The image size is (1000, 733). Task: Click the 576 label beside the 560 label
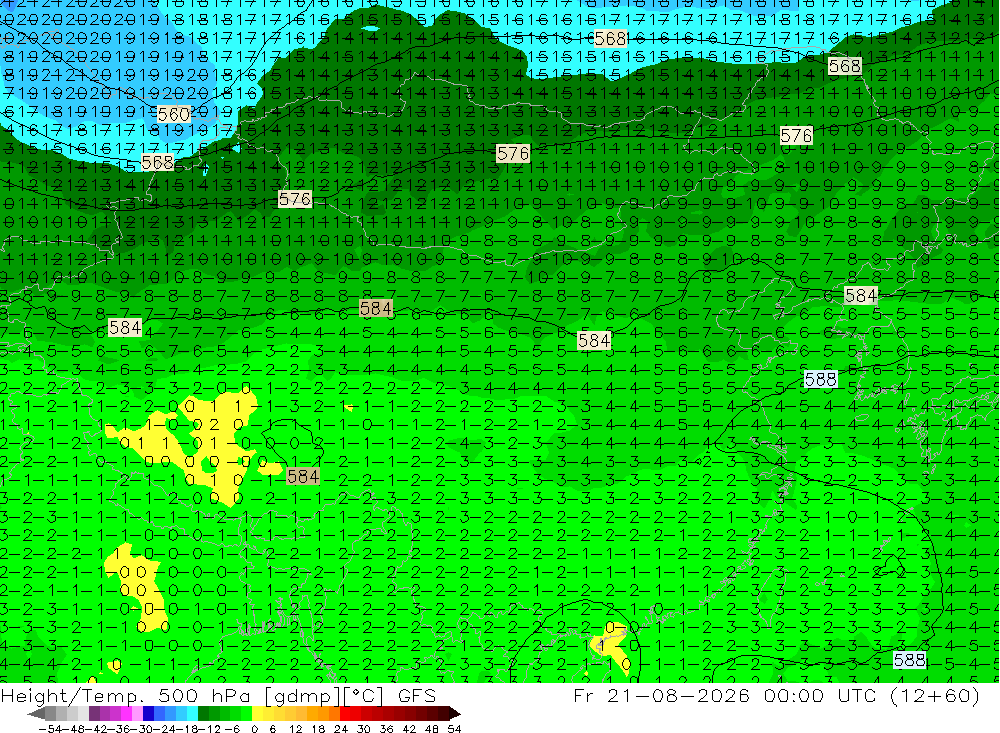tap(295, 199)
